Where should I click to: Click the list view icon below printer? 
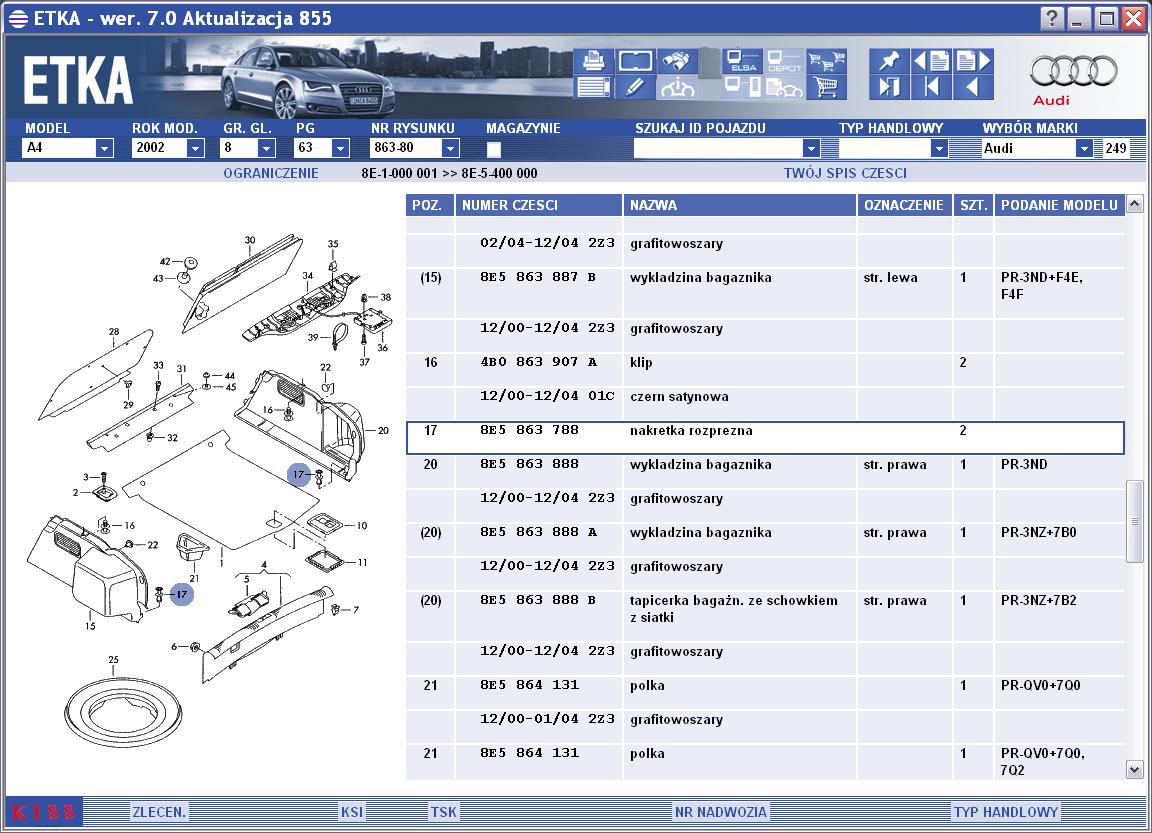(x=593, y=87)
